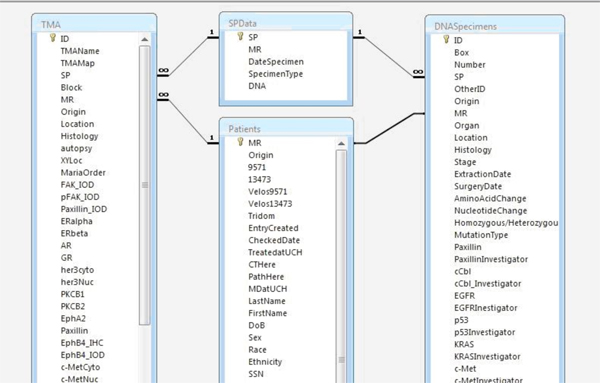Select the DateSpecimen field in SPData
Viewport: 600px width, 383px height.
[276, 62]
